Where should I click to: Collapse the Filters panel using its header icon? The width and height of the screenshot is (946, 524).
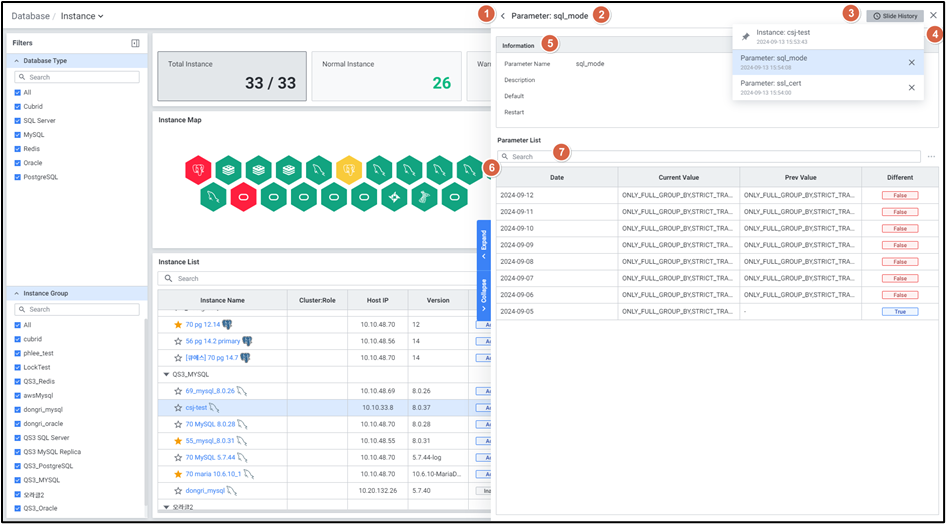[x=135, y=43]
